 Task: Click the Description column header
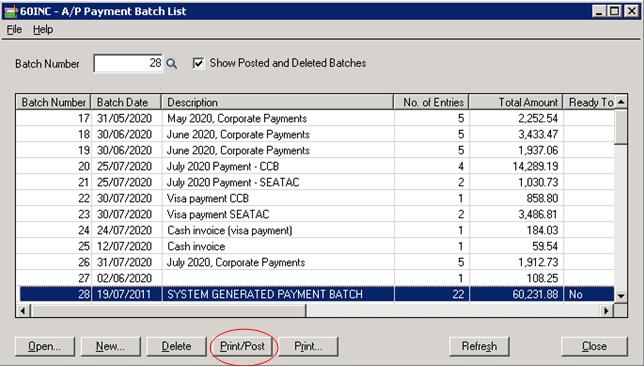278,102
